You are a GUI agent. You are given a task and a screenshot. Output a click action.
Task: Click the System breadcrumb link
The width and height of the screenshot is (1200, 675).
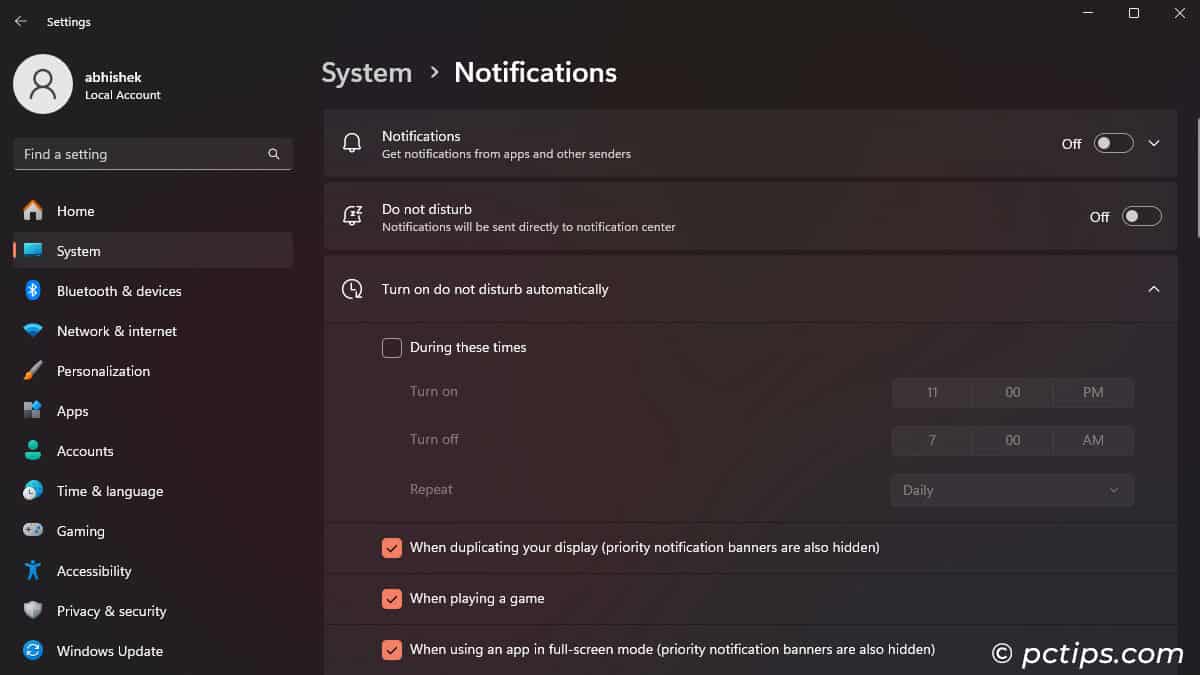[x=366, y=72]
